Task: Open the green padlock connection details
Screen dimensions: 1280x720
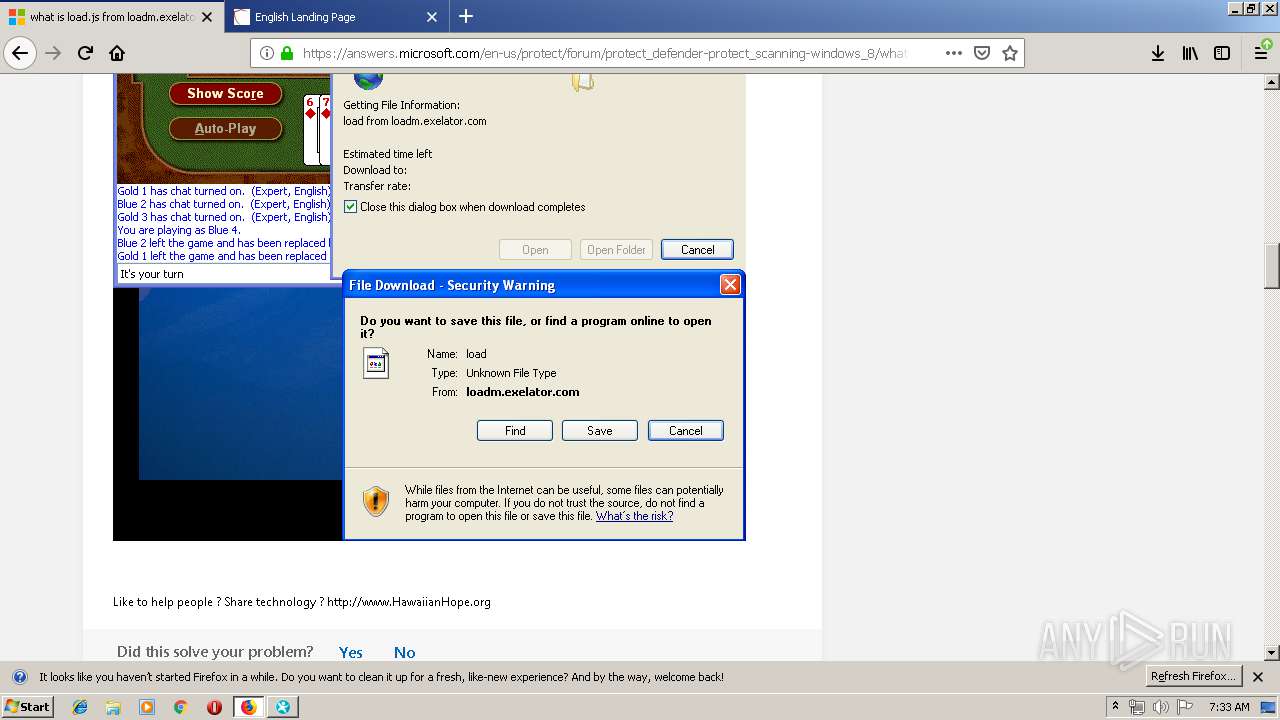Action: click(x=287, y=53)
